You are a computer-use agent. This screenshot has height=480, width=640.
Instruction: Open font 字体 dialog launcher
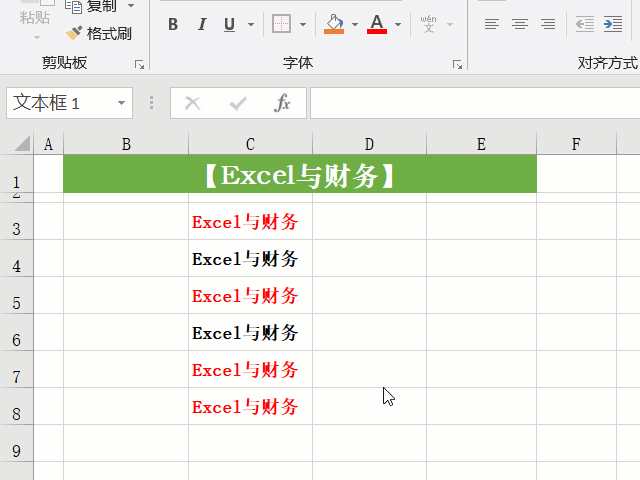(457, 64)
